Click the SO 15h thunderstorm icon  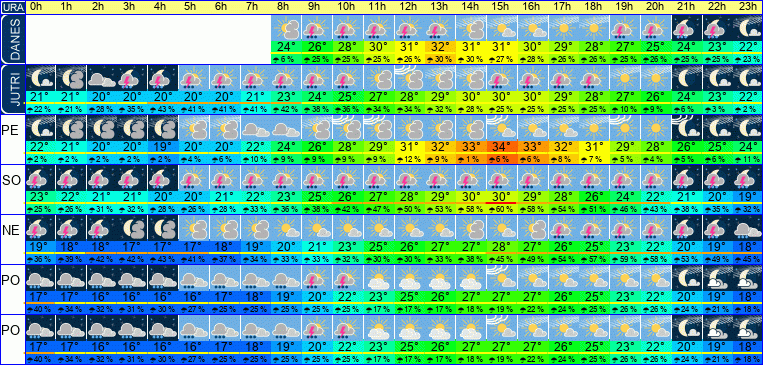tap(502, 178)
